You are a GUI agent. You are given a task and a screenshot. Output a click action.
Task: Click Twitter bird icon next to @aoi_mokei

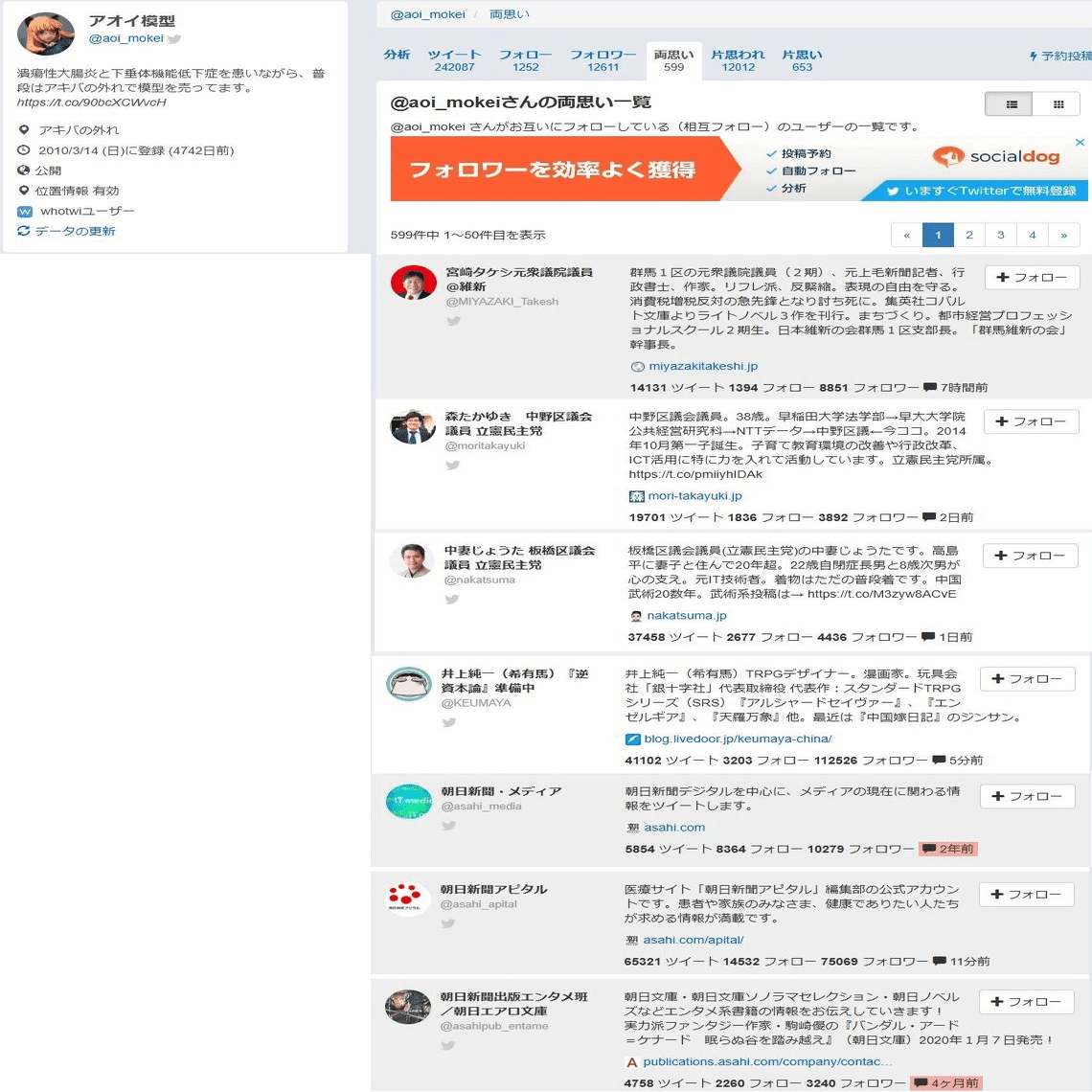(x=174, y=39)
